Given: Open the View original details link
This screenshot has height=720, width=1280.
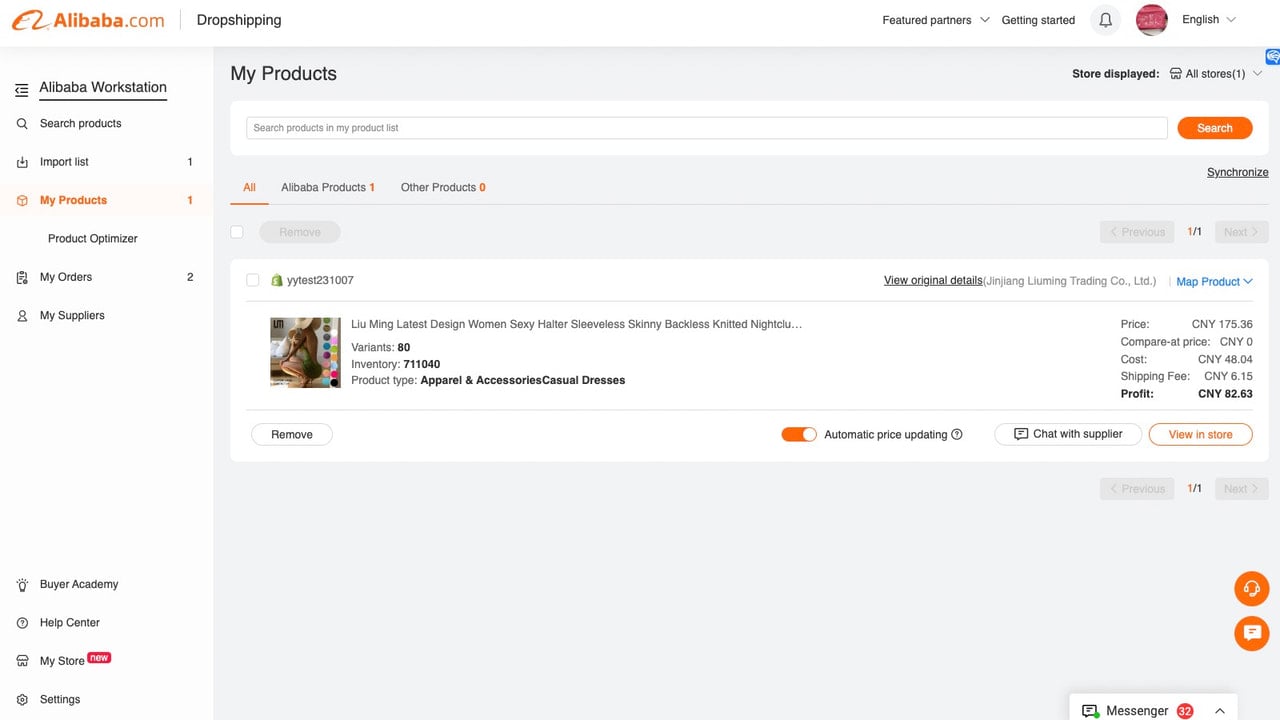Looking at the screenshot, I should click(933, 281).
